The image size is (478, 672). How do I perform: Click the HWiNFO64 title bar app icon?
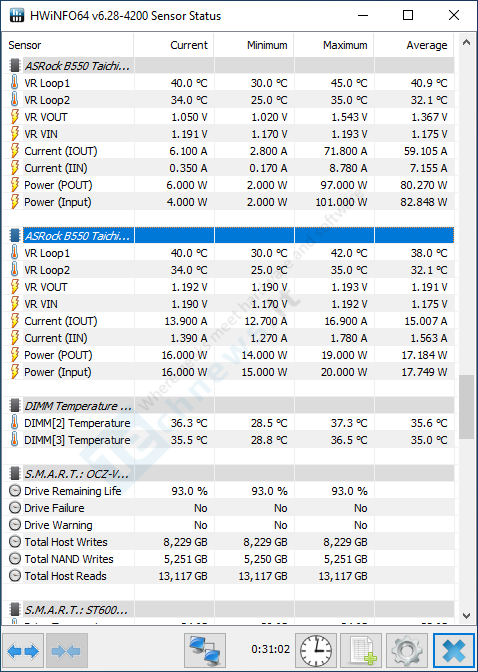17,16
